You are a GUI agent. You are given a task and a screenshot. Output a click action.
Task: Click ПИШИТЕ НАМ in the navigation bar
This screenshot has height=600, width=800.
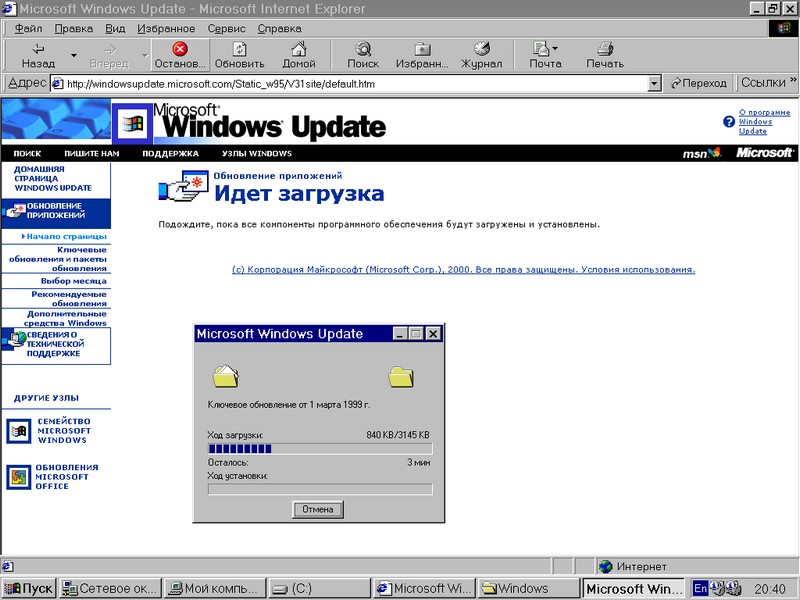tap(92, 154)
